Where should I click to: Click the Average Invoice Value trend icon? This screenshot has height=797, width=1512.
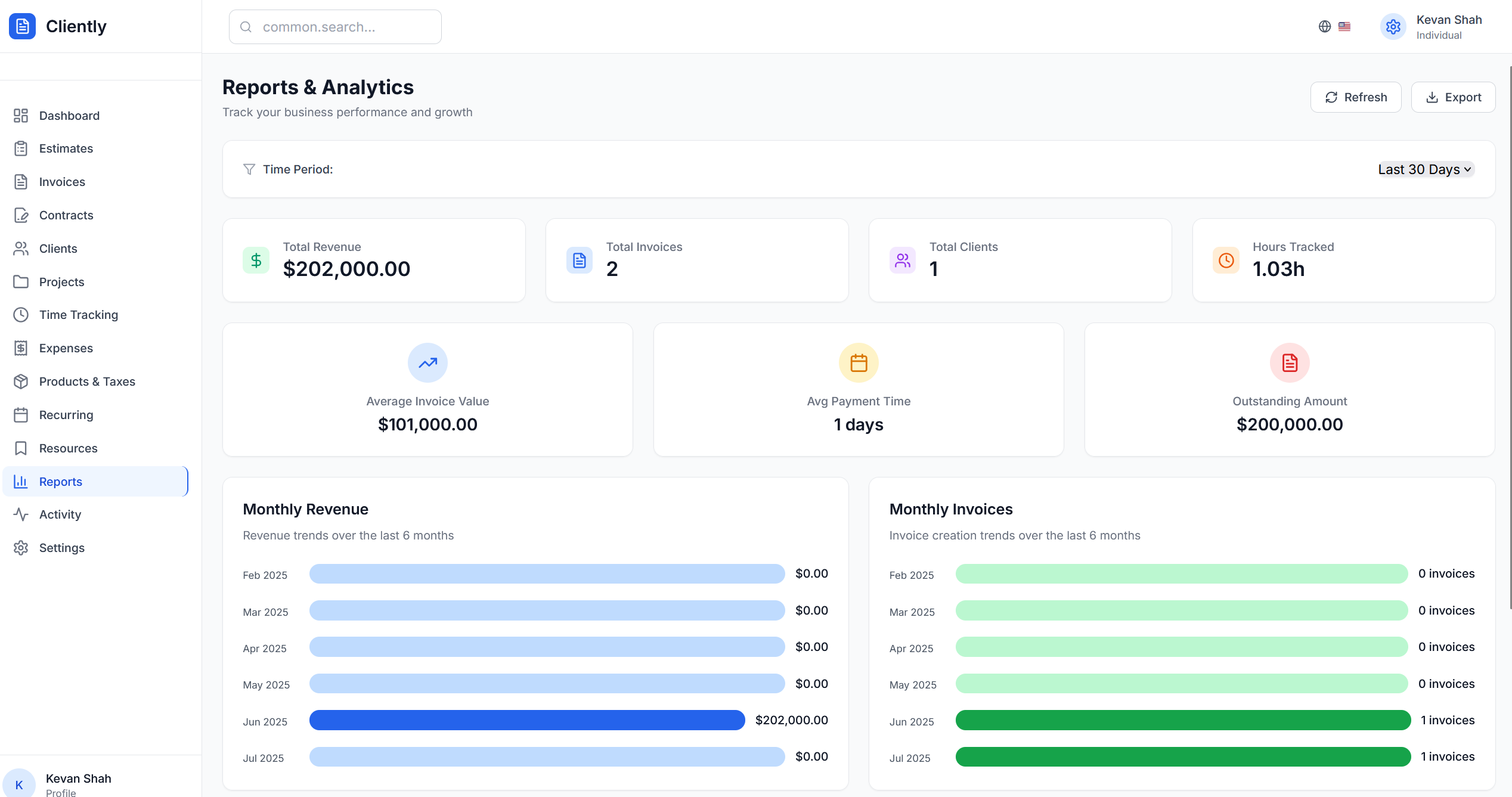coord(427,362)
